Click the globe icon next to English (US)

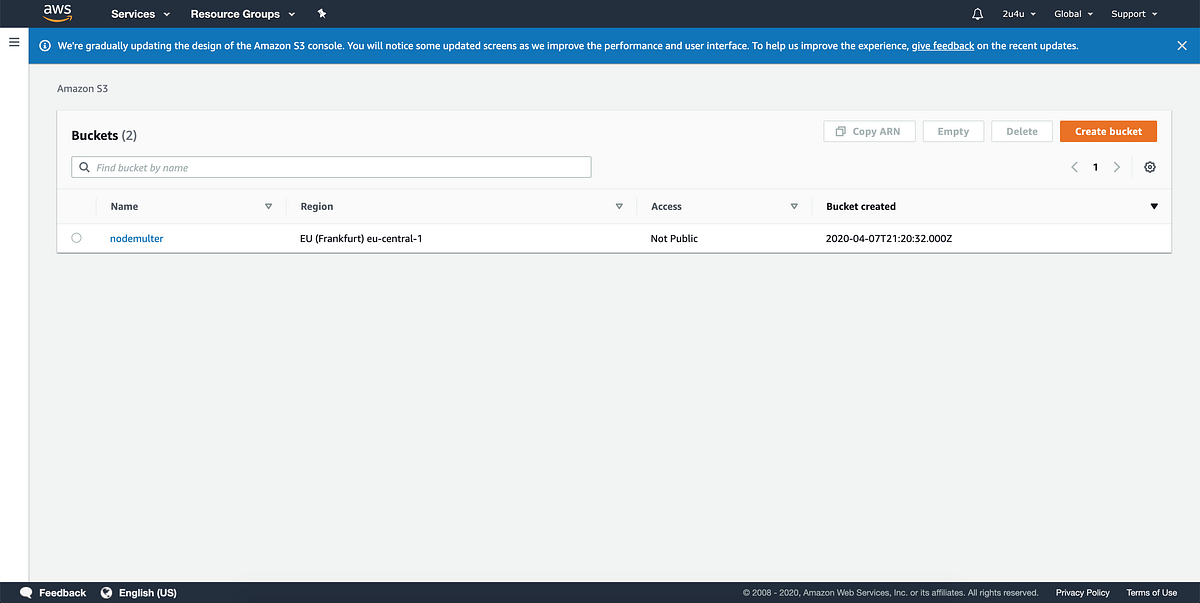[x=108, y=592]
